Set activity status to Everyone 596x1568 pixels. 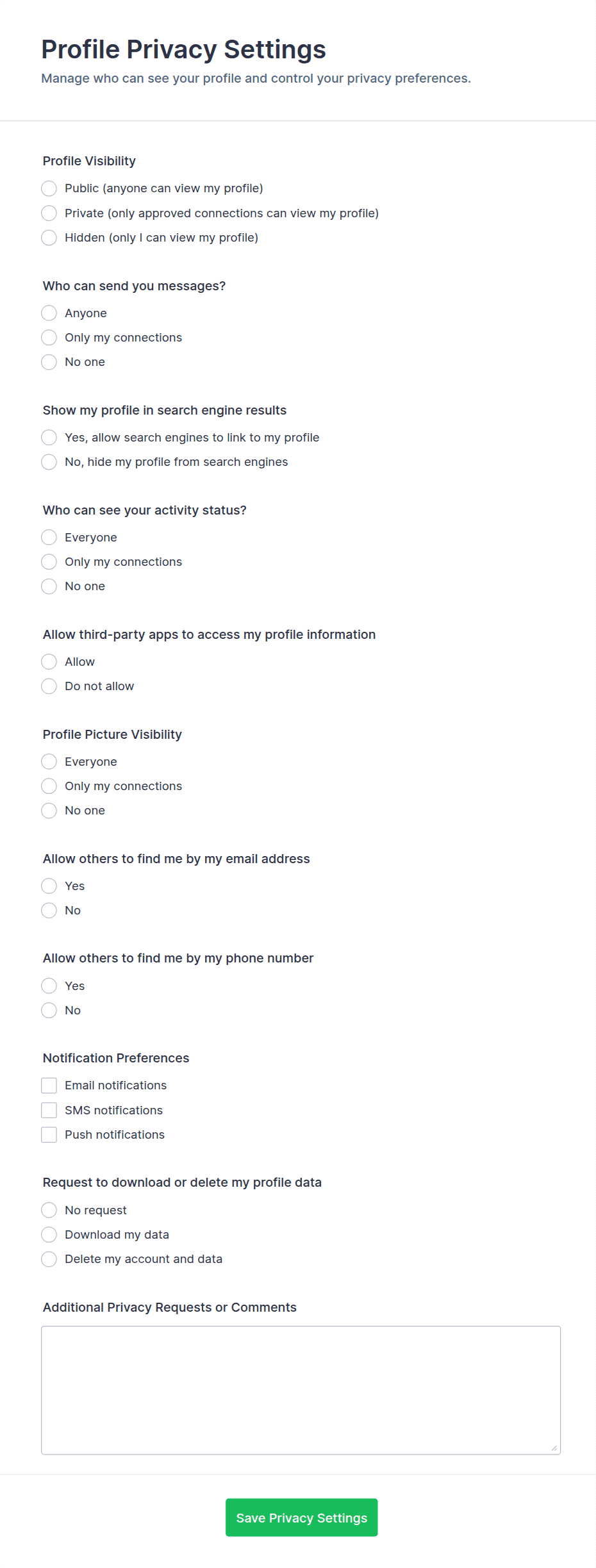click(49, 537)
